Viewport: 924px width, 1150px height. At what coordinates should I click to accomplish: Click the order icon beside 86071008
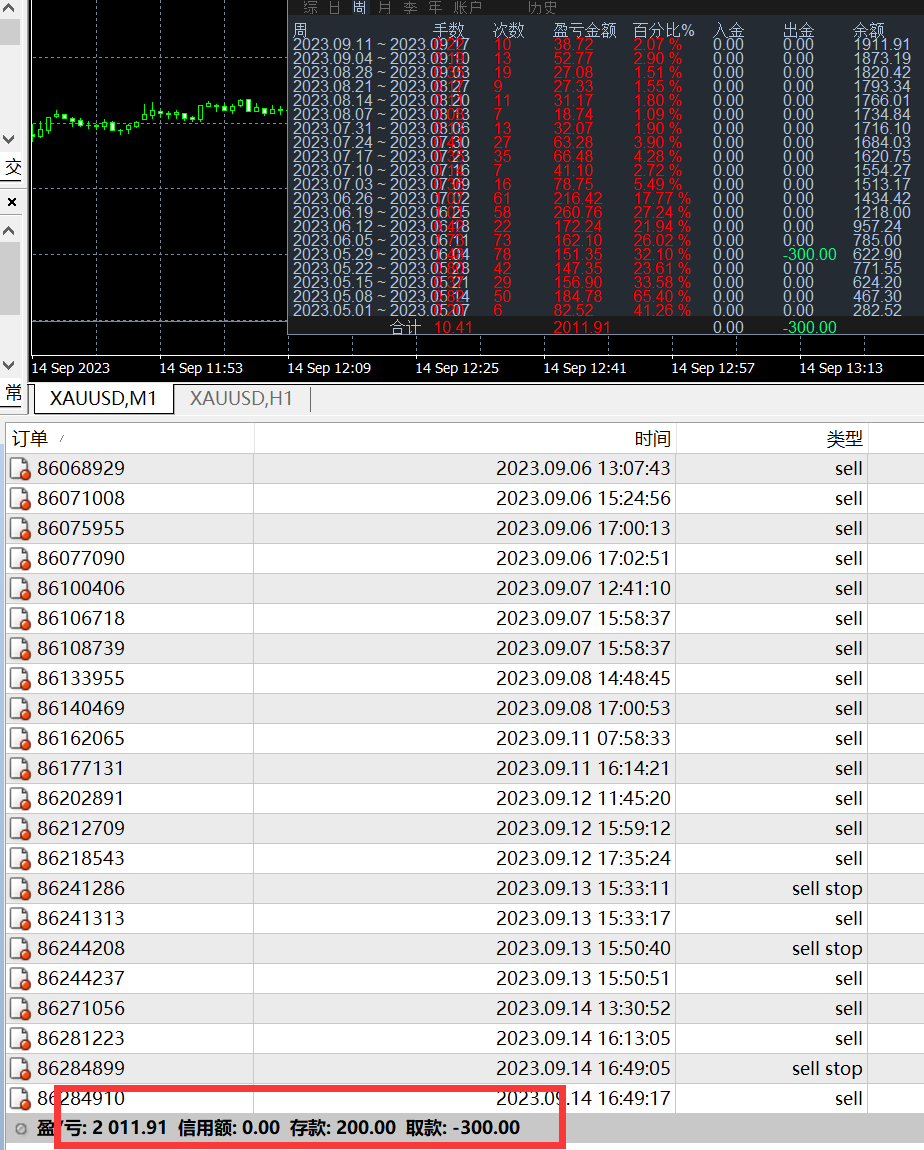(x=20, y=499)
